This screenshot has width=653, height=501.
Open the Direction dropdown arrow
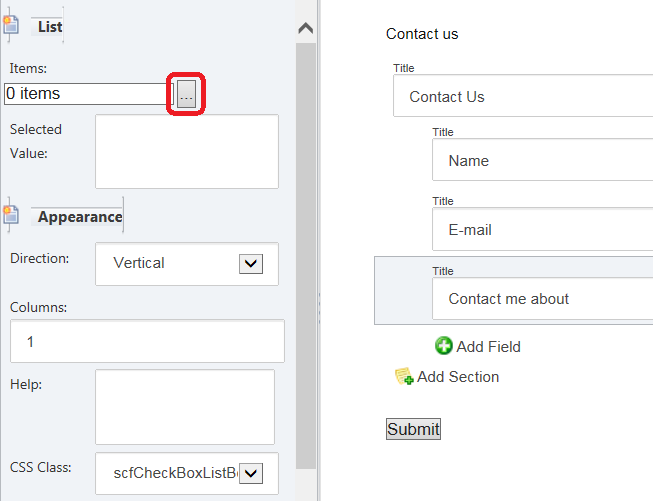click(251, 264)
